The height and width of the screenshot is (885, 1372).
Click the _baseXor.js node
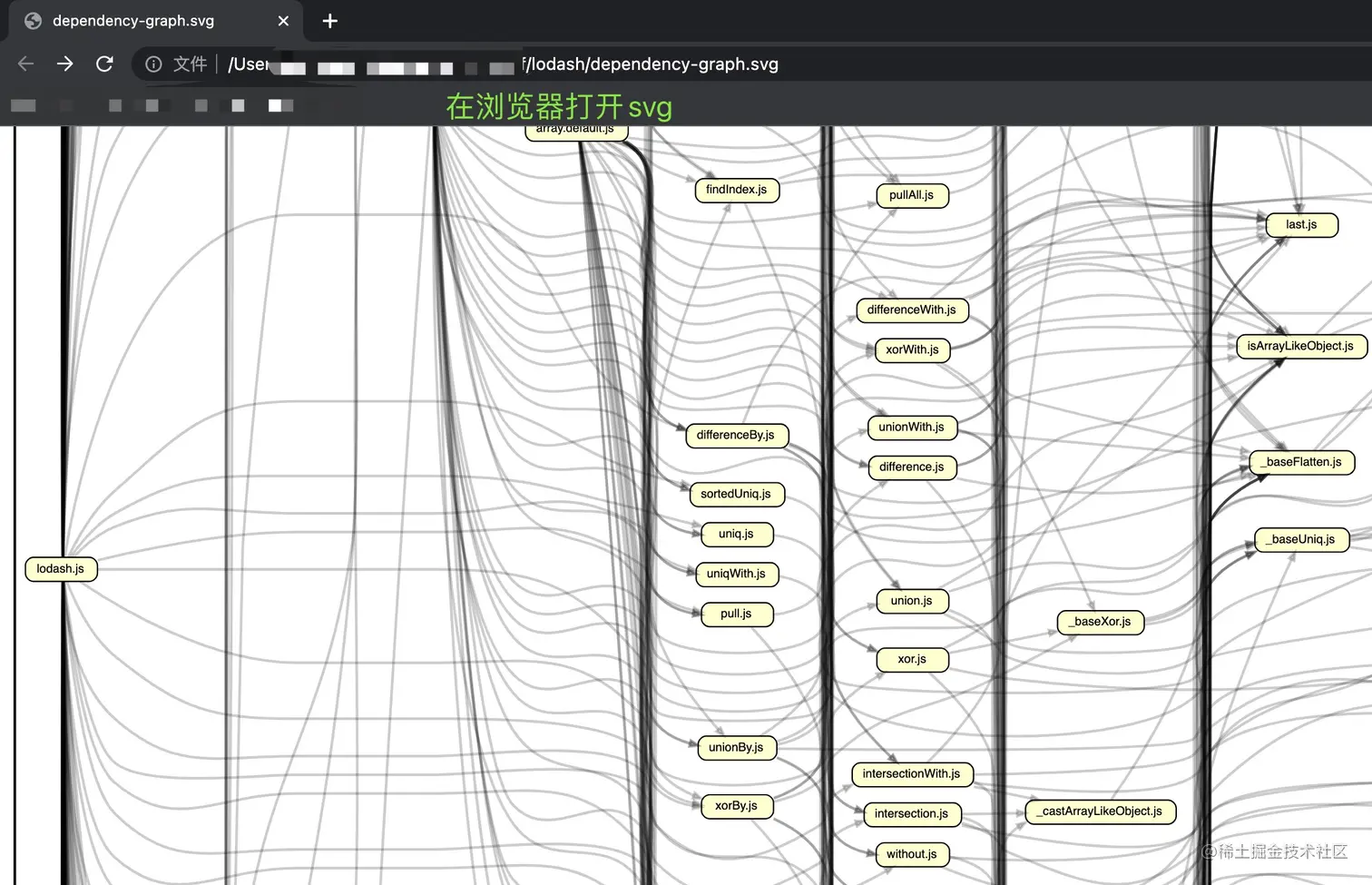click(1100, 622)
